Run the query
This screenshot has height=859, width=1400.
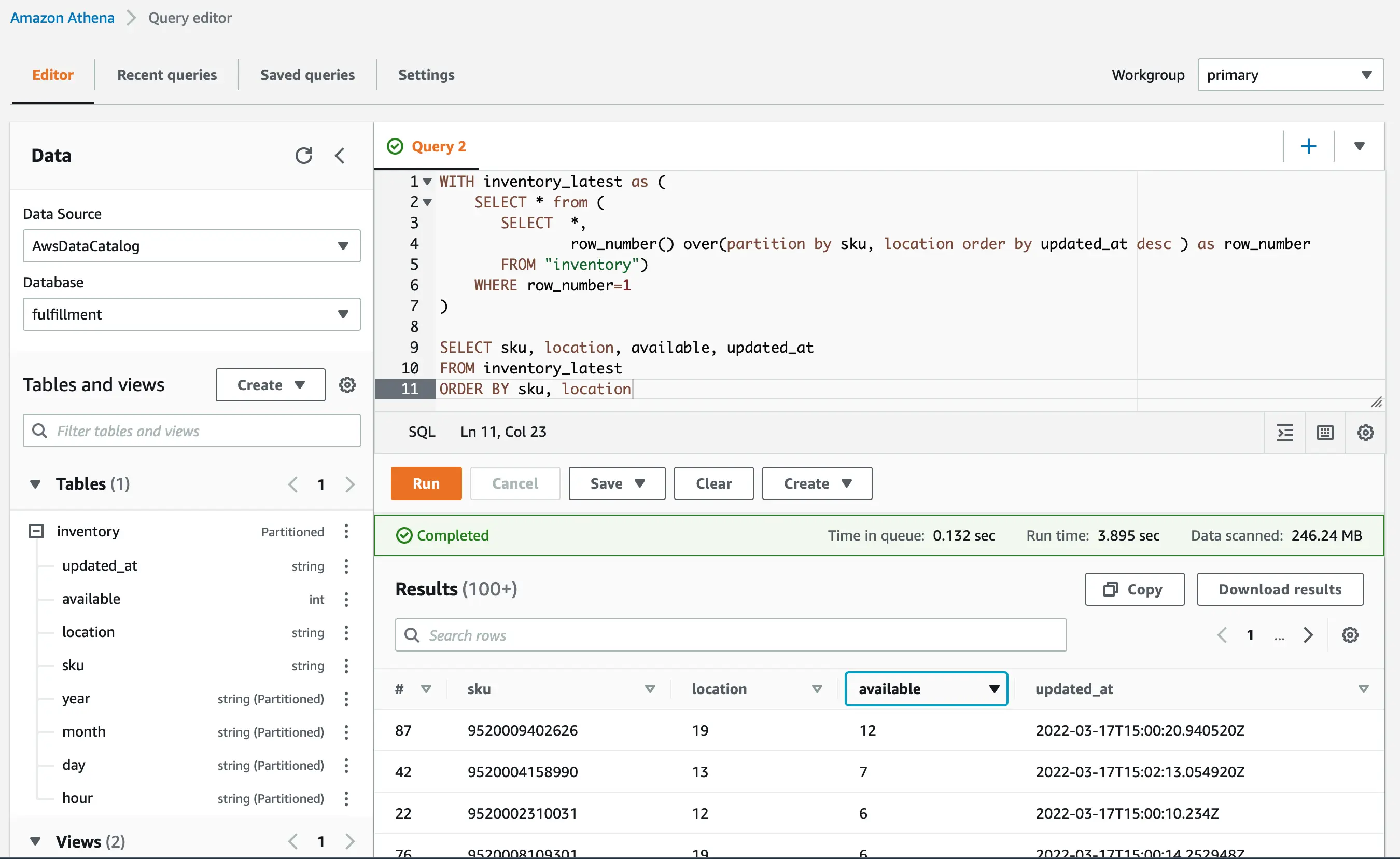(x=426, y=484)
